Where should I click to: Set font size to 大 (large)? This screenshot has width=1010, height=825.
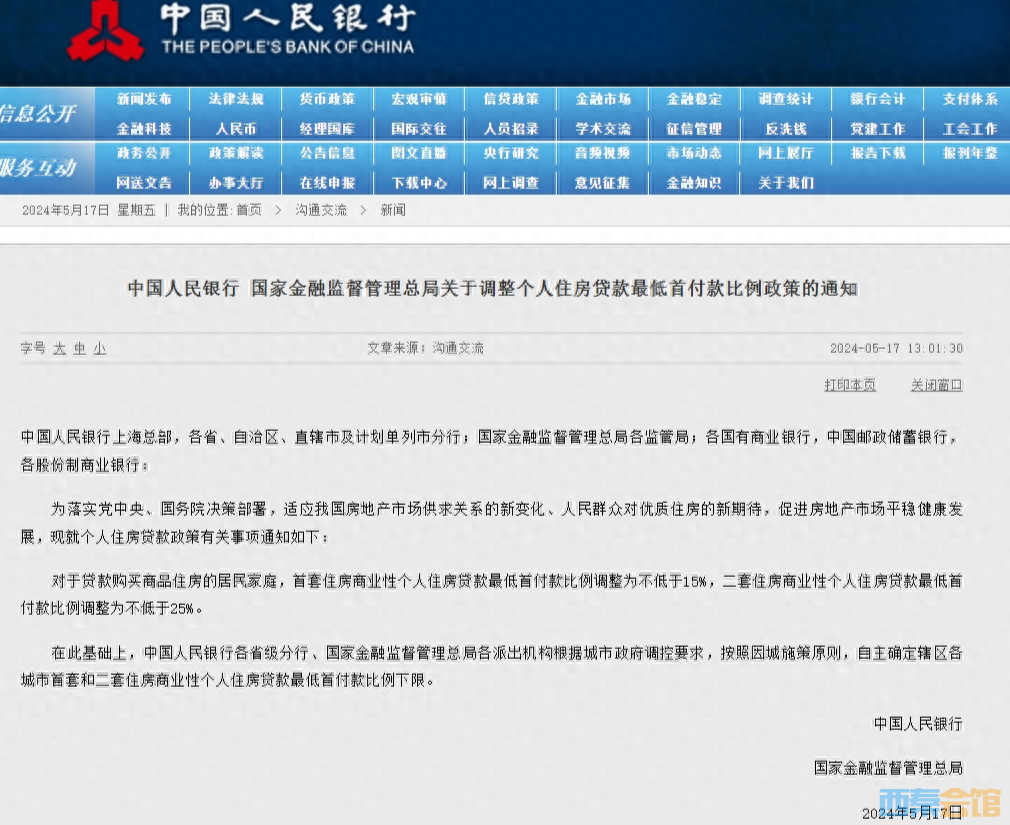[x=59, y=349]
